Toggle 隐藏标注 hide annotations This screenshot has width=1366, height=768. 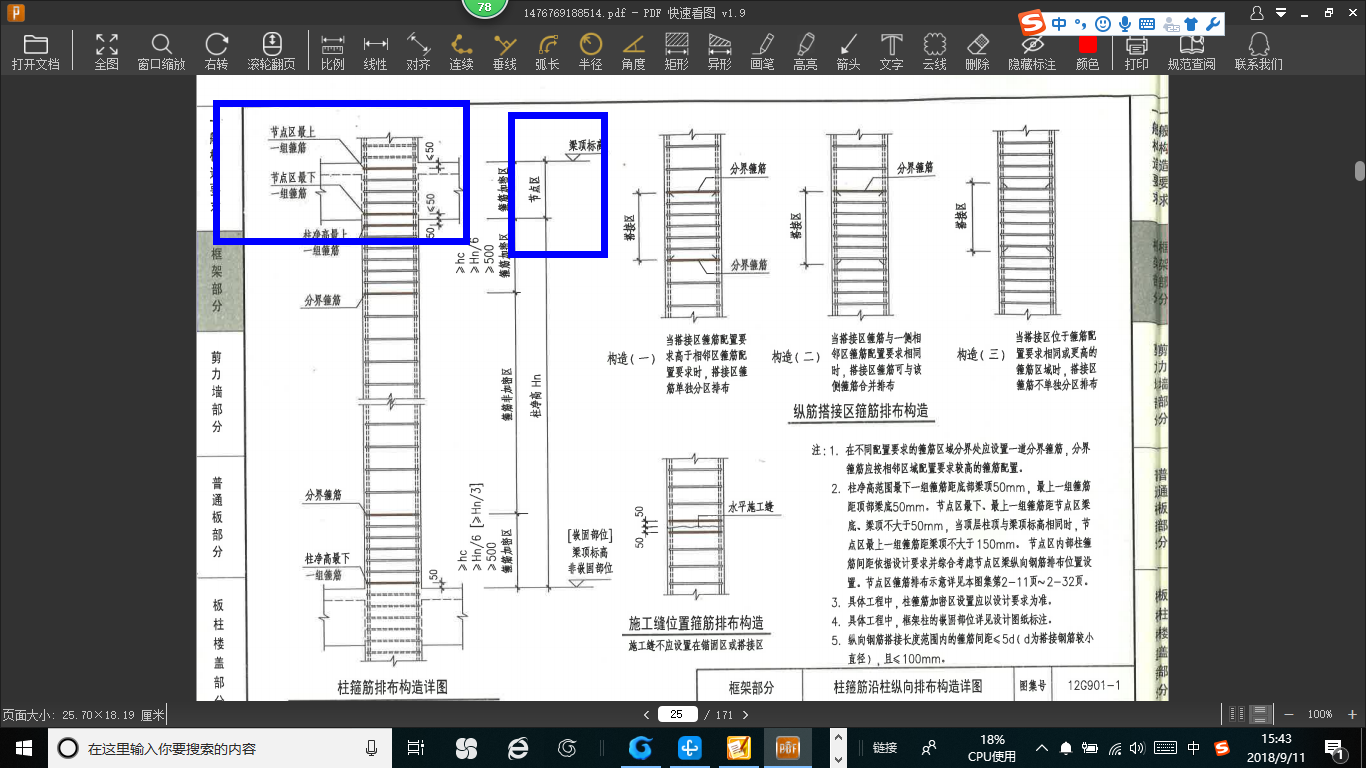pos(1032,52)
